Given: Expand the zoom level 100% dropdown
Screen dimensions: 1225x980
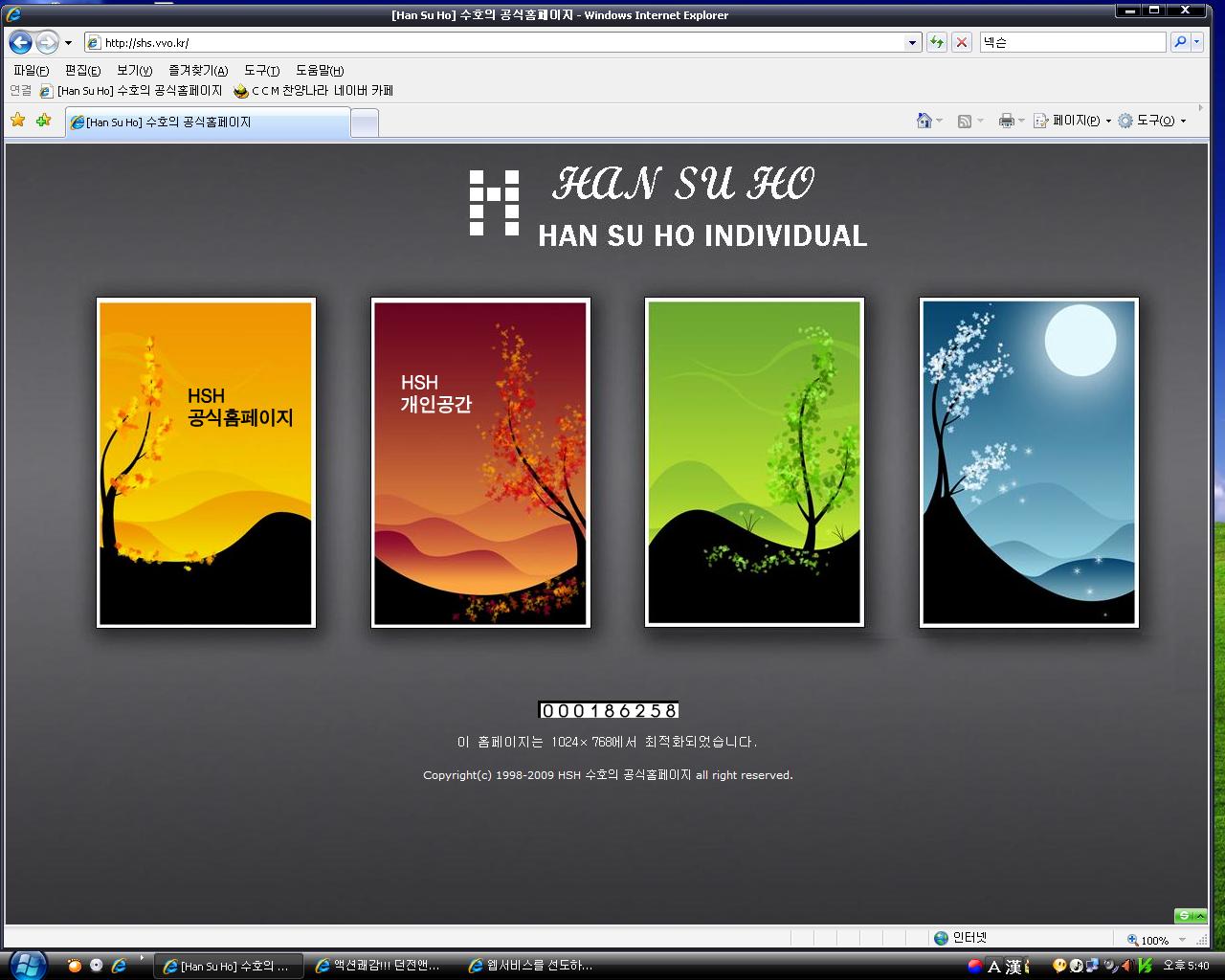Looking at the screenshot, I should click(1183, 940).
